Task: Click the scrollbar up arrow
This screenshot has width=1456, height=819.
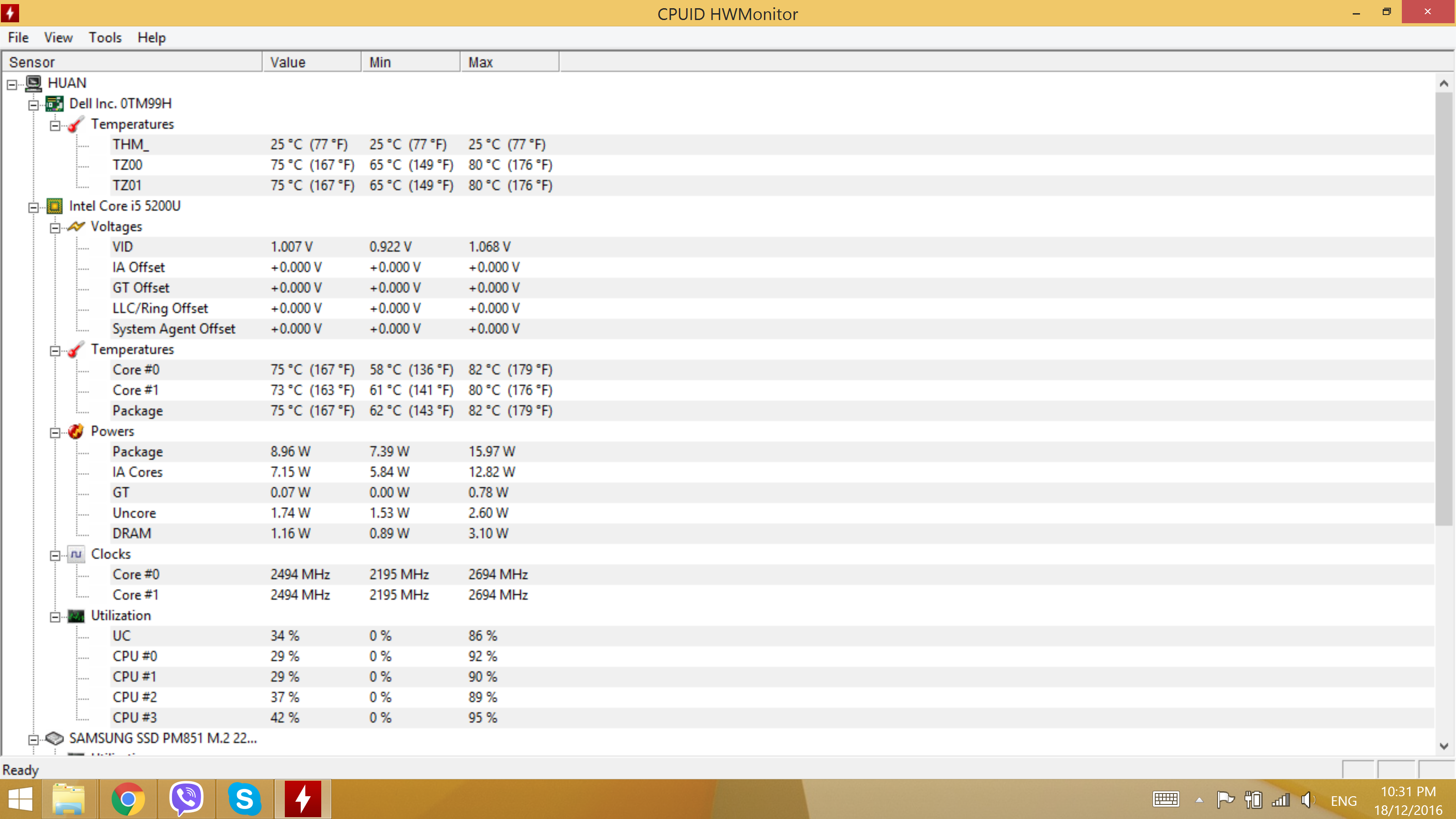Action: [1444, 84]
